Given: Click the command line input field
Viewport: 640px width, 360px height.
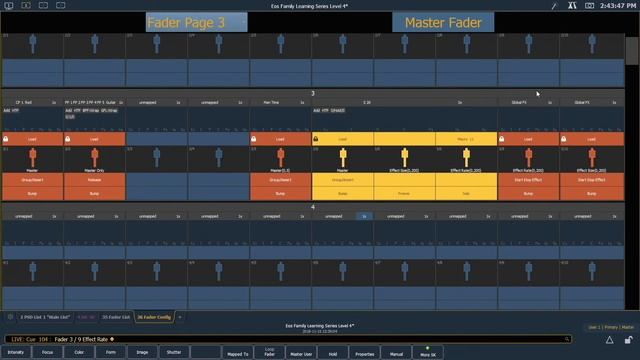Looking at the screenshot, I should tap(288, 339).
